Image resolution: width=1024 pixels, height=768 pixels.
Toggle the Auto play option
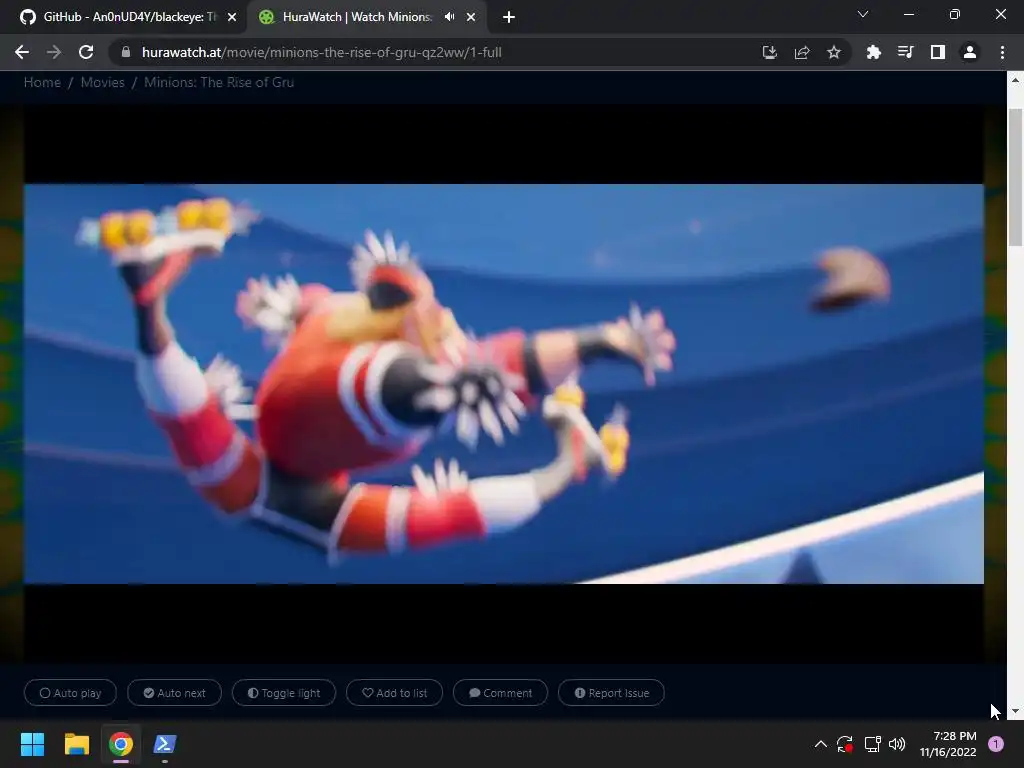(71, 693)
